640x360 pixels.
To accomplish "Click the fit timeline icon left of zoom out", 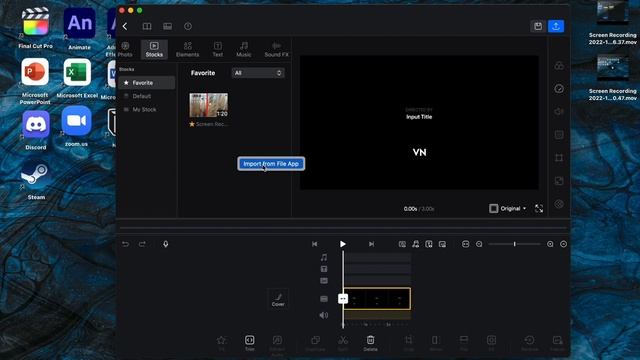I will pos(465,244).
